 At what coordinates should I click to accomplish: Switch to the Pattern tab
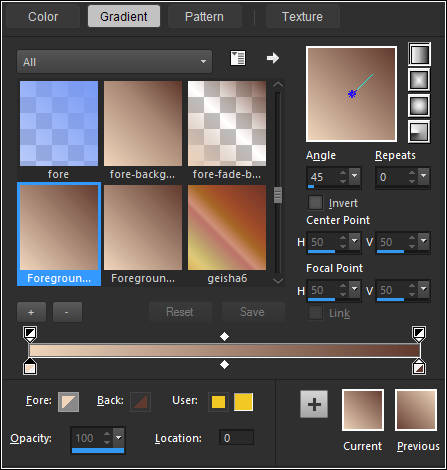(x=204, y=16)
